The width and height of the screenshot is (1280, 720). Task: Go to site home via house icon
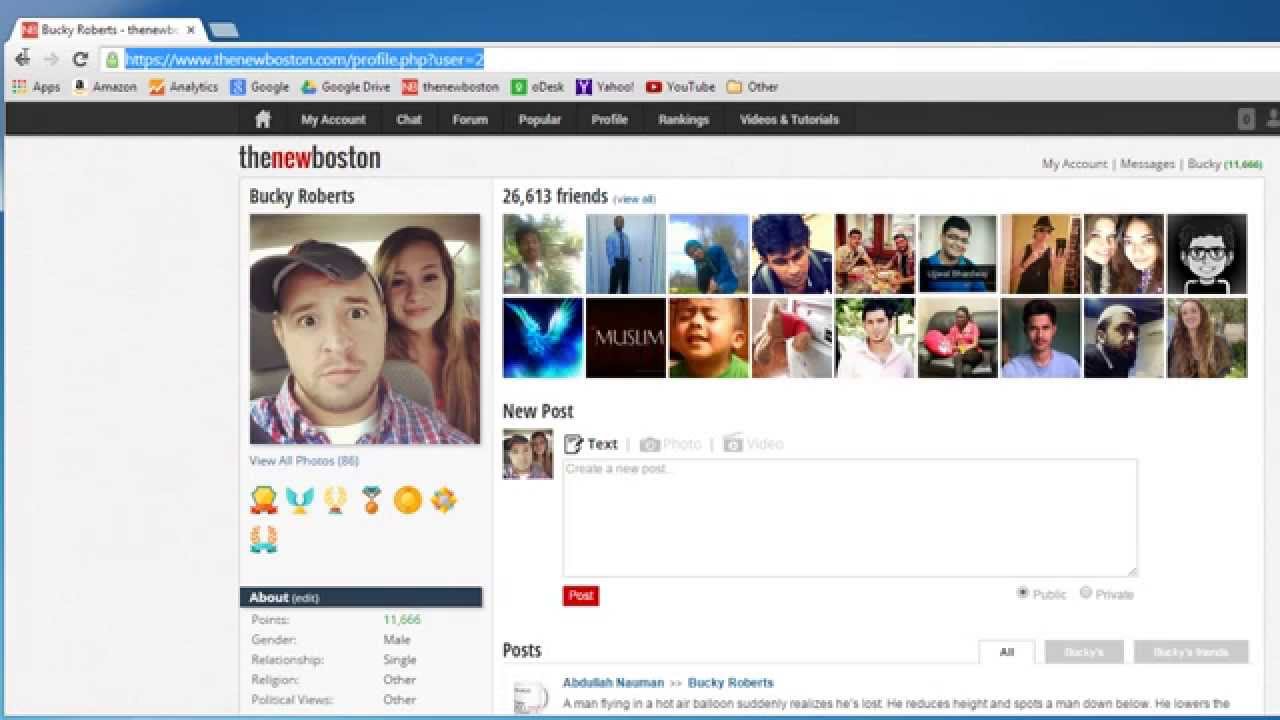263,119
